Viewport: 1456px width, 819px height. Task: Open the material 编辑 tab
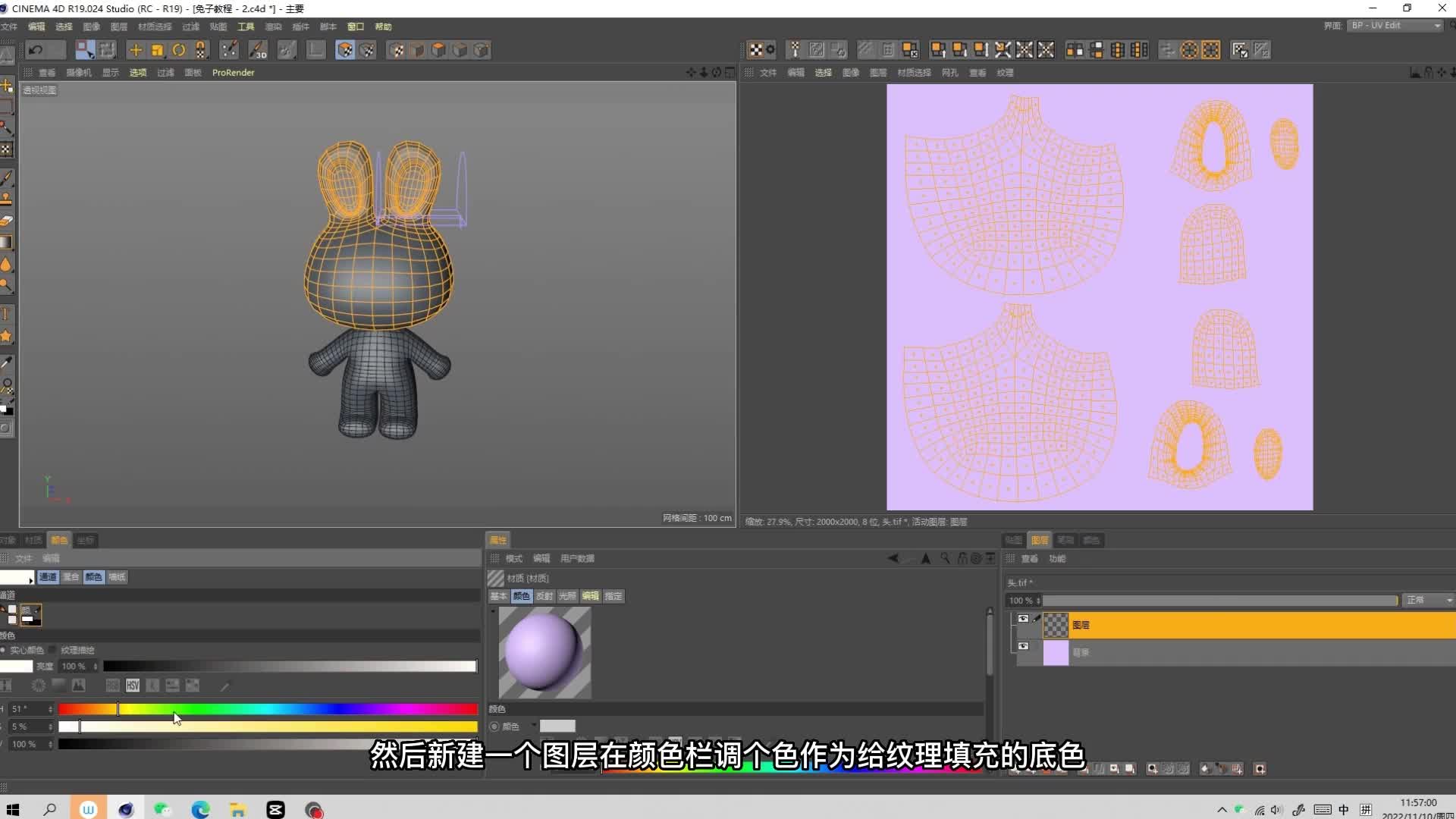[x=590, y=596]
